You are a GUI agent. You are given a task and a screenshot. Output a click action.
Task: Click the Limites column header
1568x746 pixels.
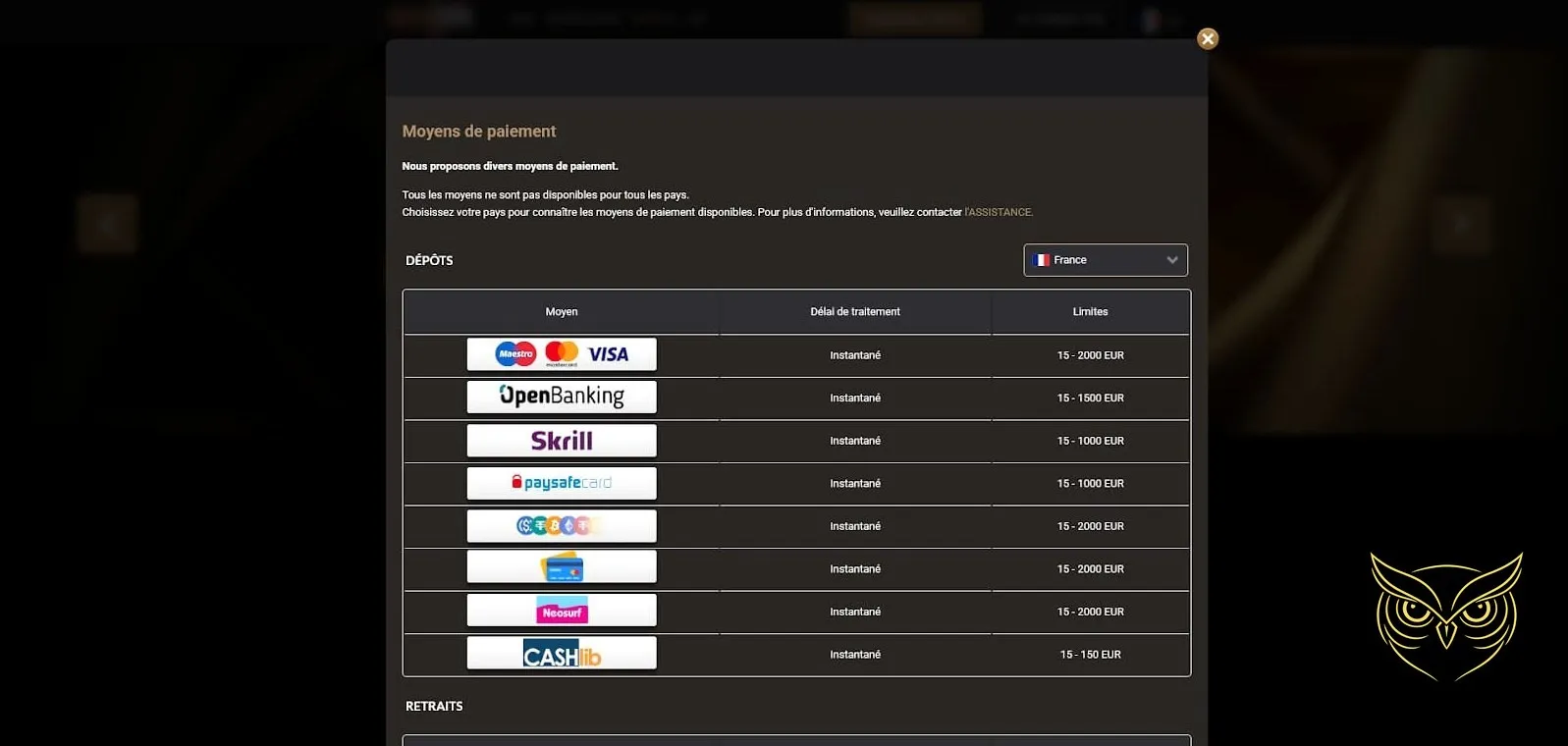click(x=1090, y=312)
